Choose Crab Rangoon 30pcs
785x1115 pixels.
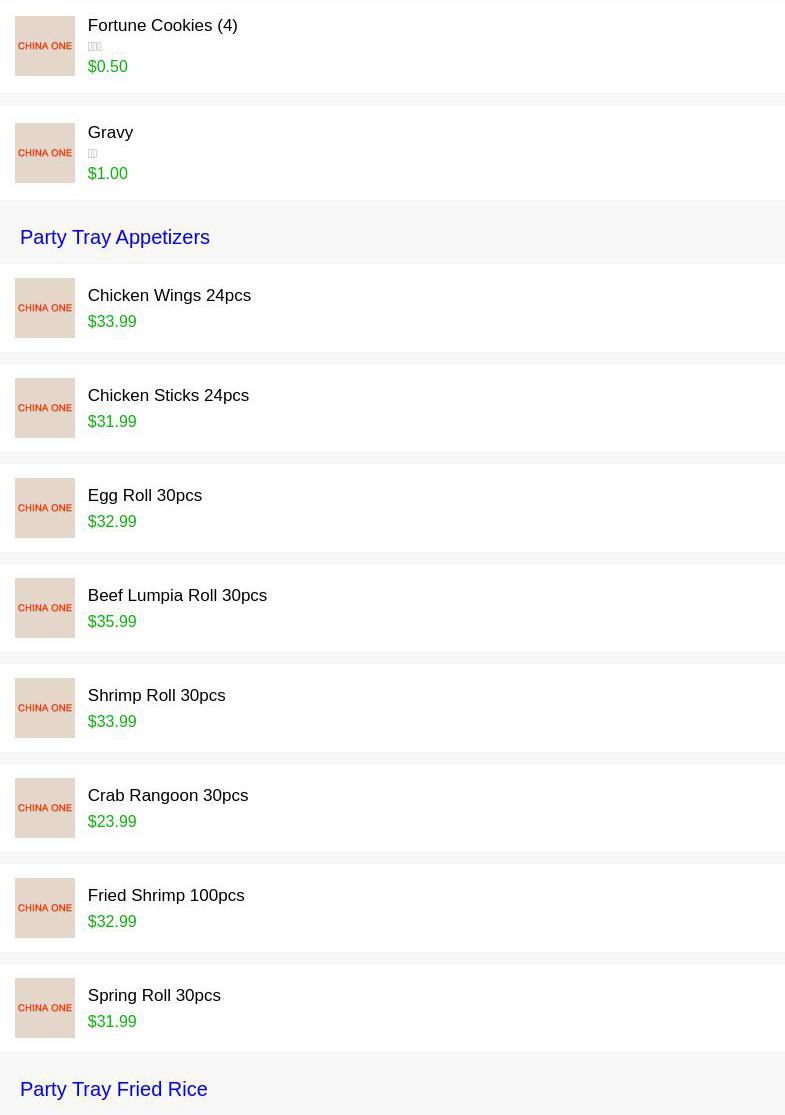pos(168,796)
